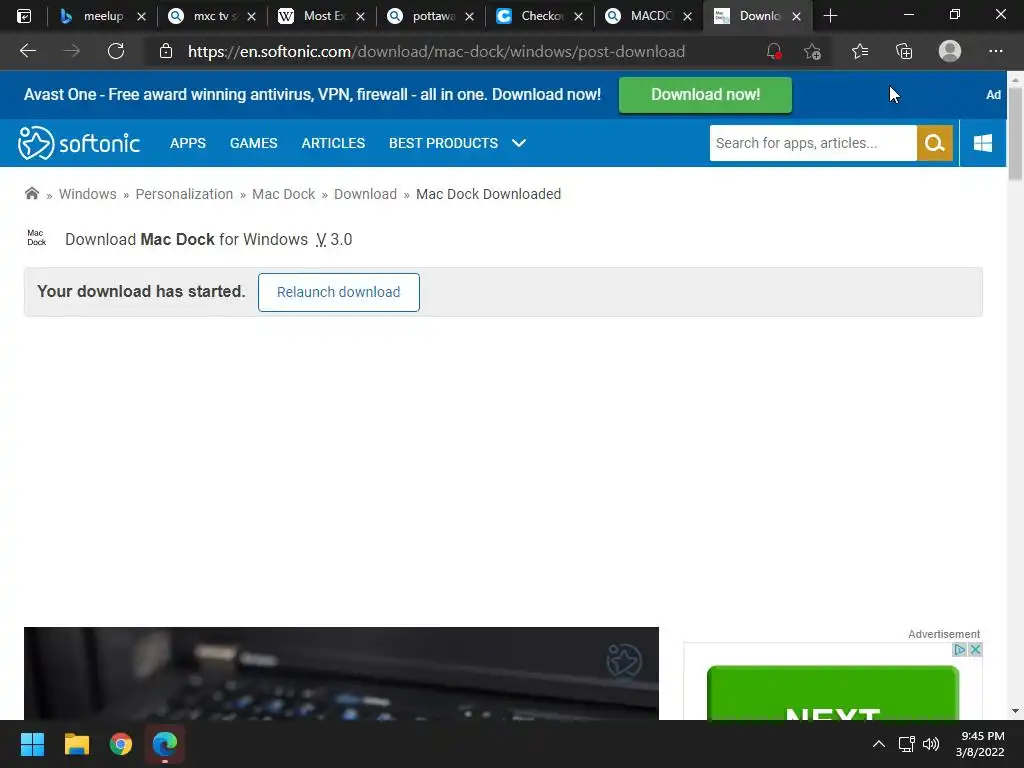This screenshot has width=1024, height=768.
Task: Click Relaunch download button
Action: [x=338, y=292]
